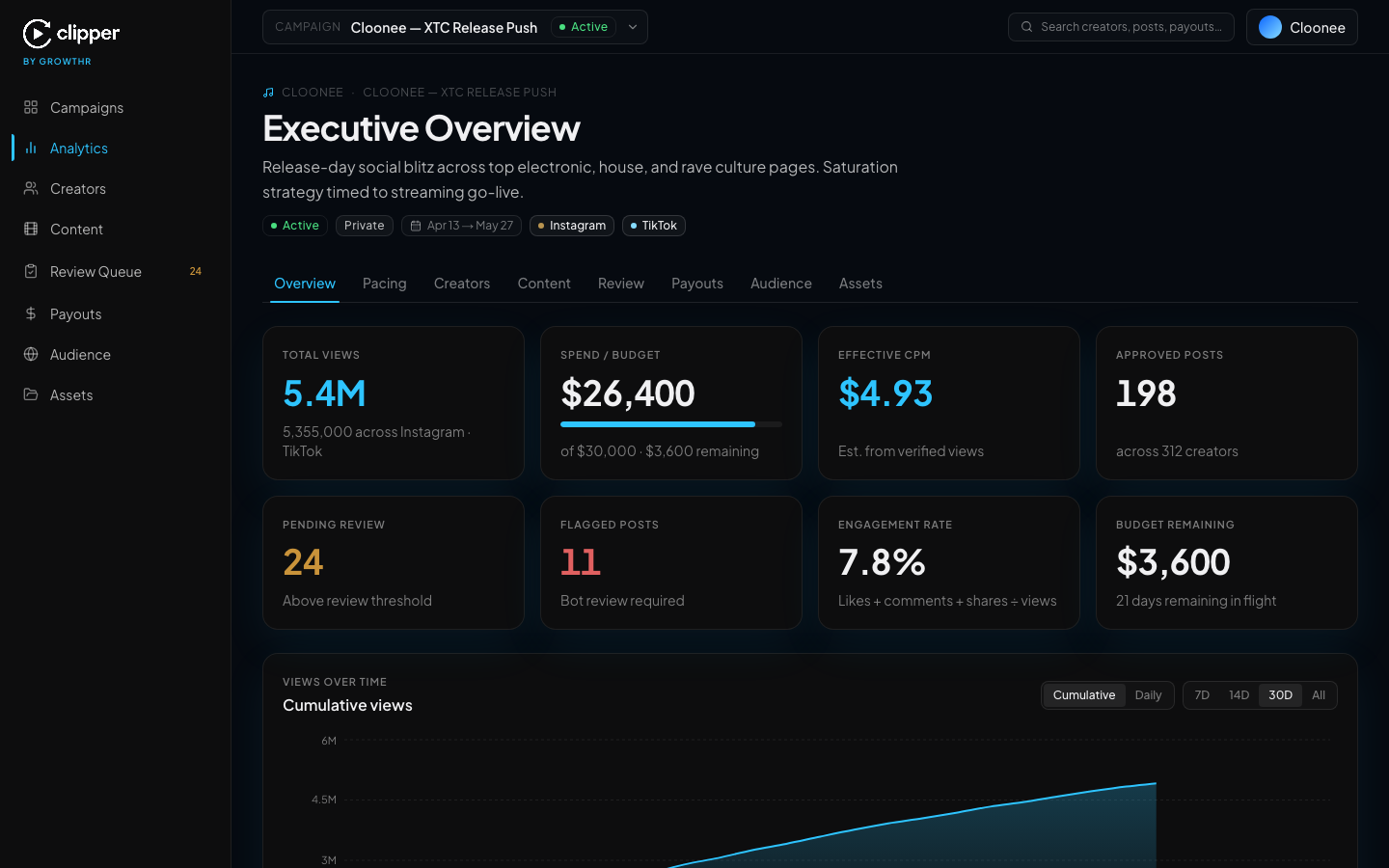Expand the campaign selector chevron

point(633,27)
